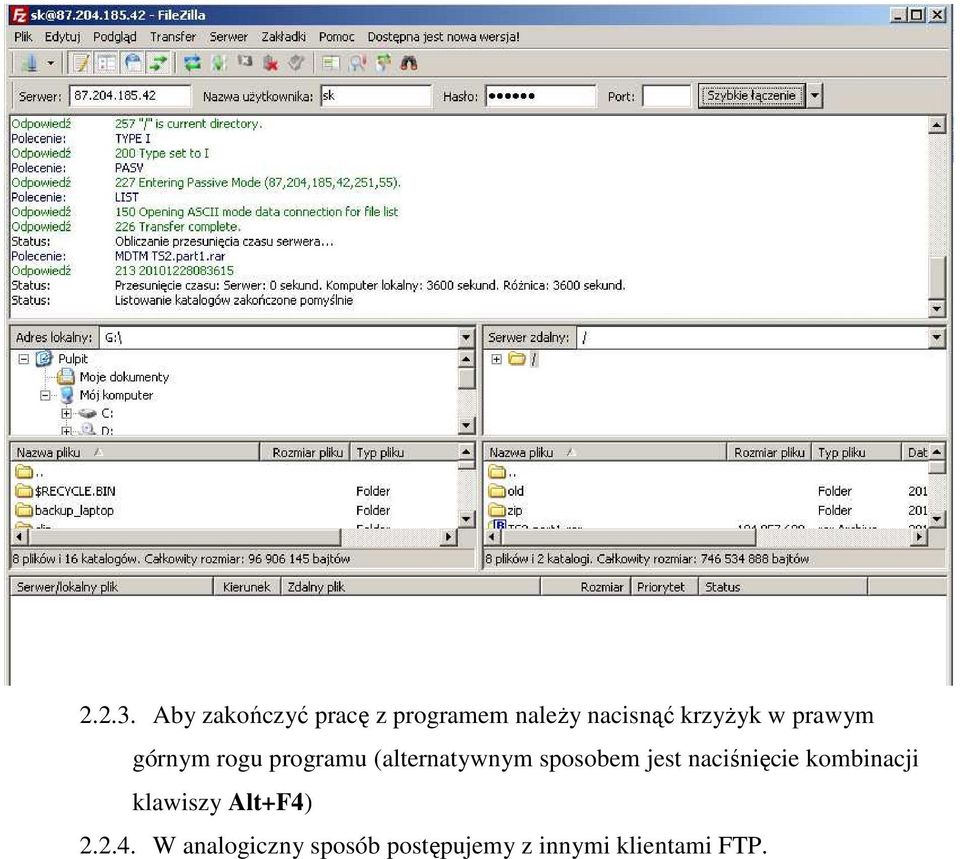Toggle synchronized browsing icon
This screenshot has width=960, height=859.
[383, 63]
